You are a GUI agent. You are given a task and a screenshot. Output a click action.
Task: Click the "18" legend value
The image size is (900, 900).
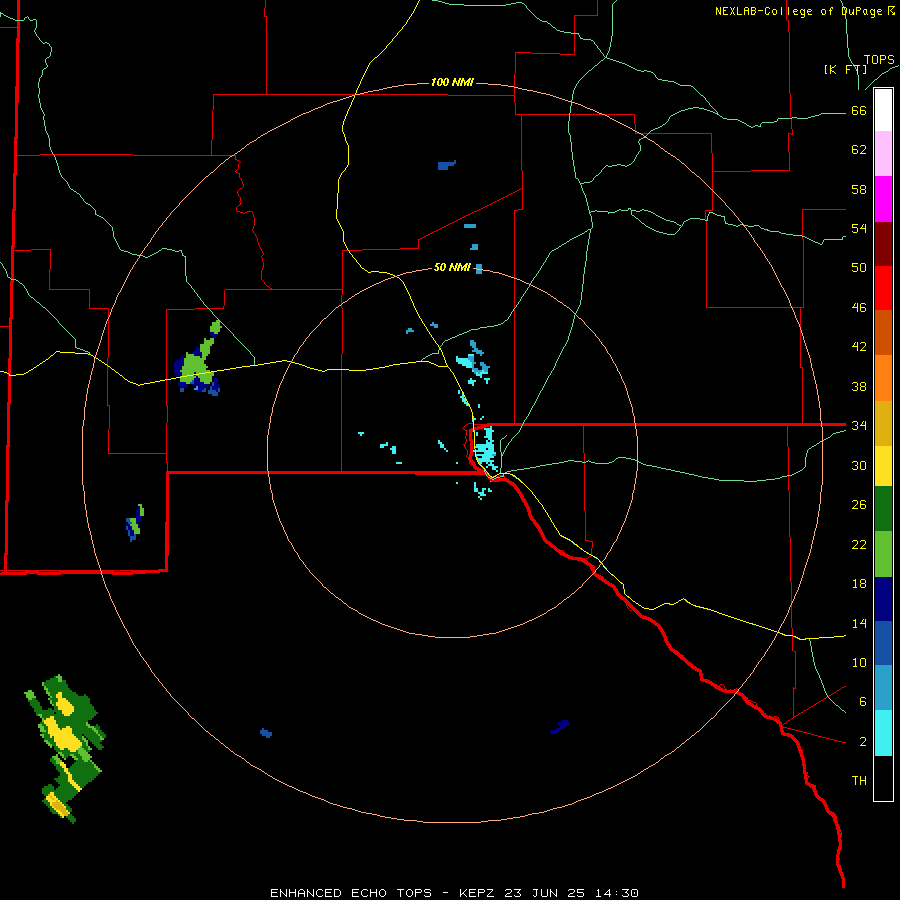pyautogui.click(x=859, y=584)
